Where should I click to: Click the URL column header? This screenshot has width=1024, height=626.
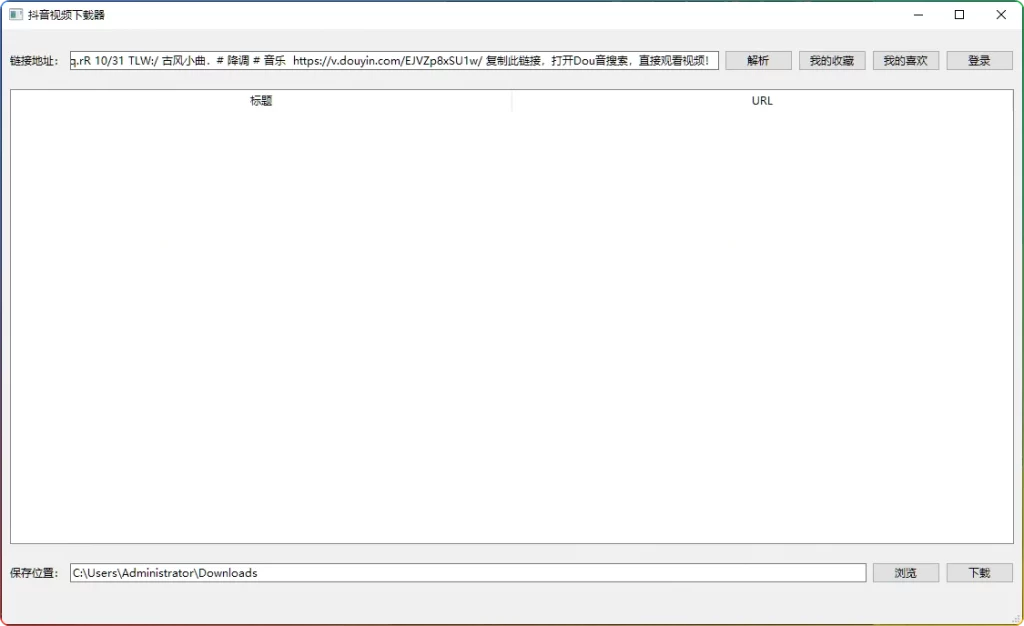[x=762, y=100]
